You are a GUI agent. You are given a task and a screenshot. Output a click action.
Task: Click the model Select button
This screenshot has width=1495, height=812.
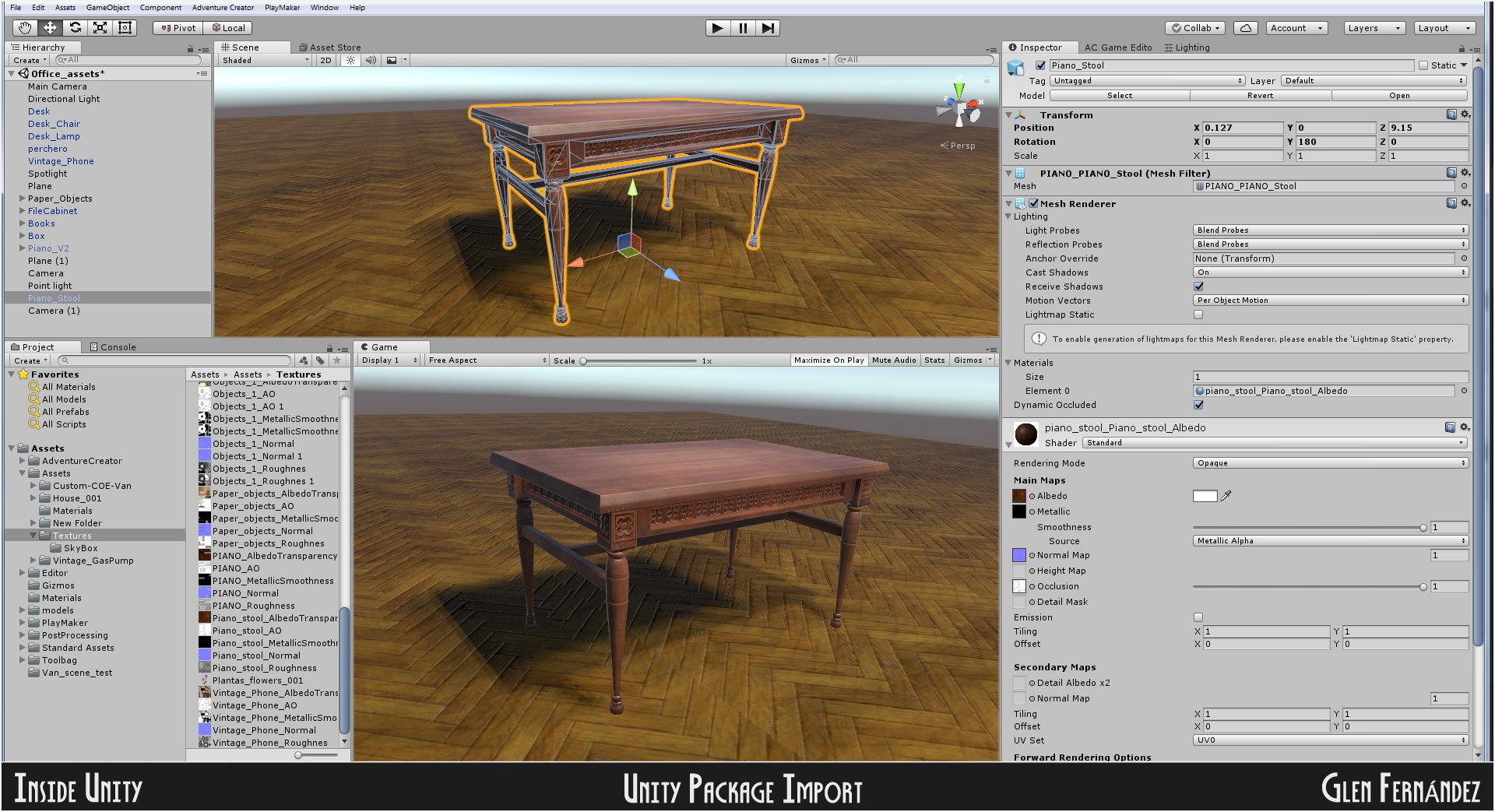tap(1120, 96)
